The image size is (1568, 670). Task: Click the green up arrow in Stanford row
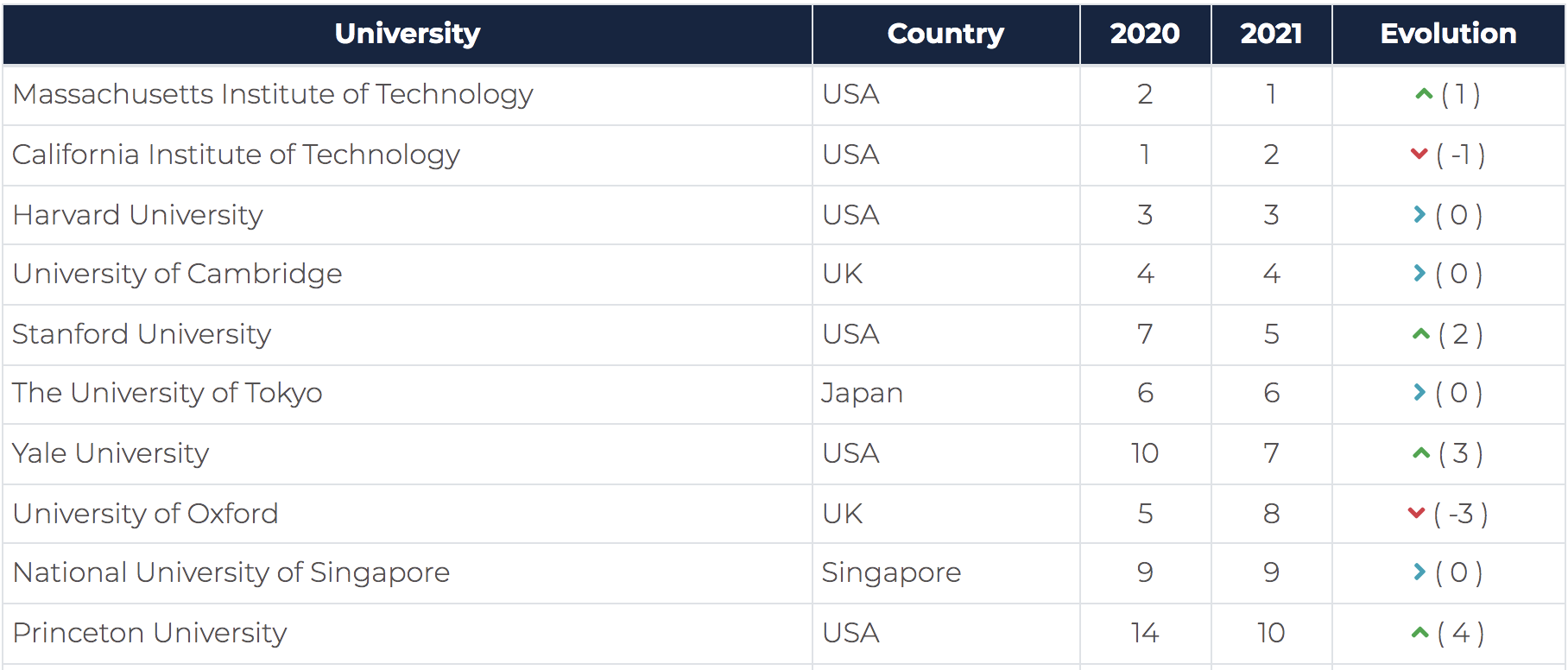pyautogui.click(x=1421, y=334)
